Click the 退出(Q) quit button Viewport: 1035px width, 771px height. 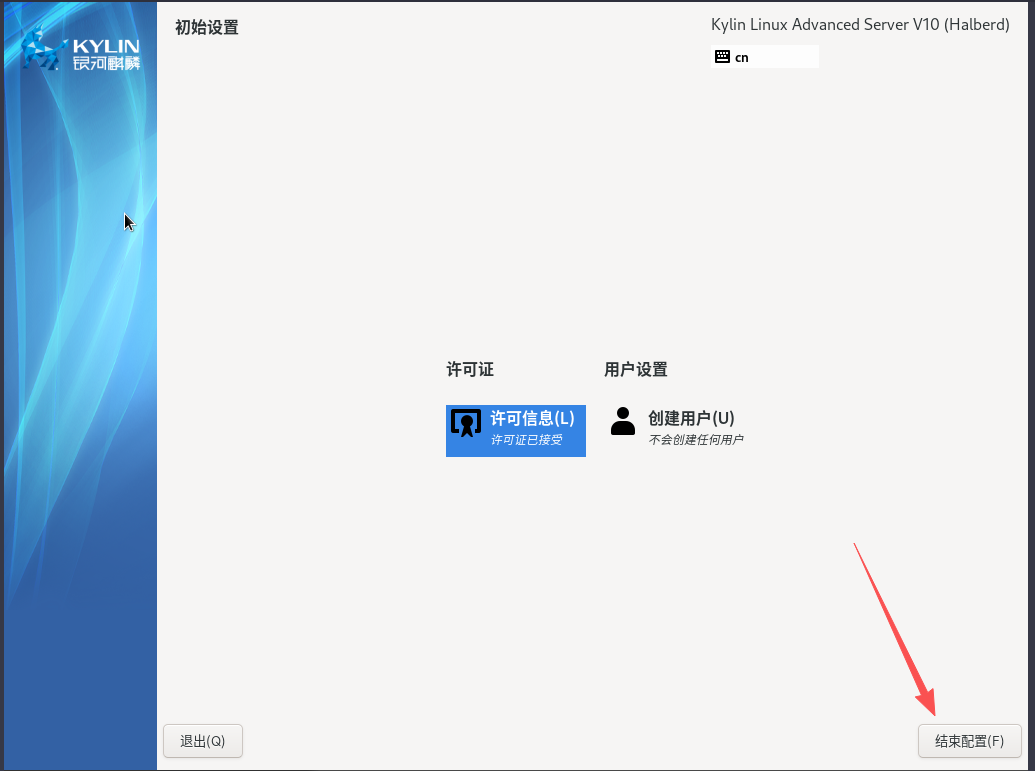203,741
